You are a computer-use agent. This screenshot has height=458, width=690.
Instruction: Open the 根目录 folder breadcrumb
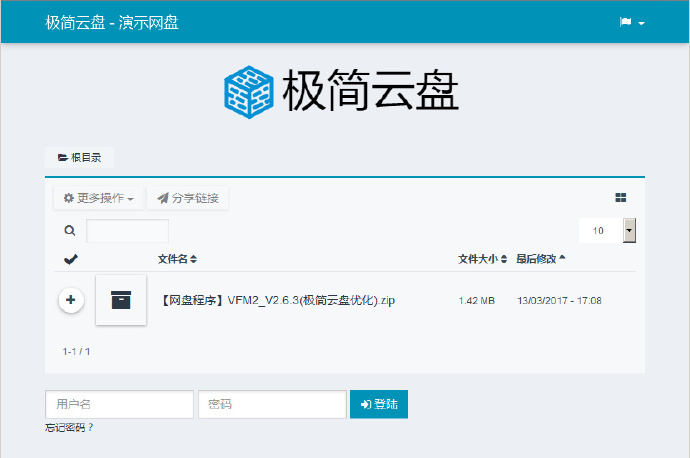pyautogui.click(x=80, y=158)
